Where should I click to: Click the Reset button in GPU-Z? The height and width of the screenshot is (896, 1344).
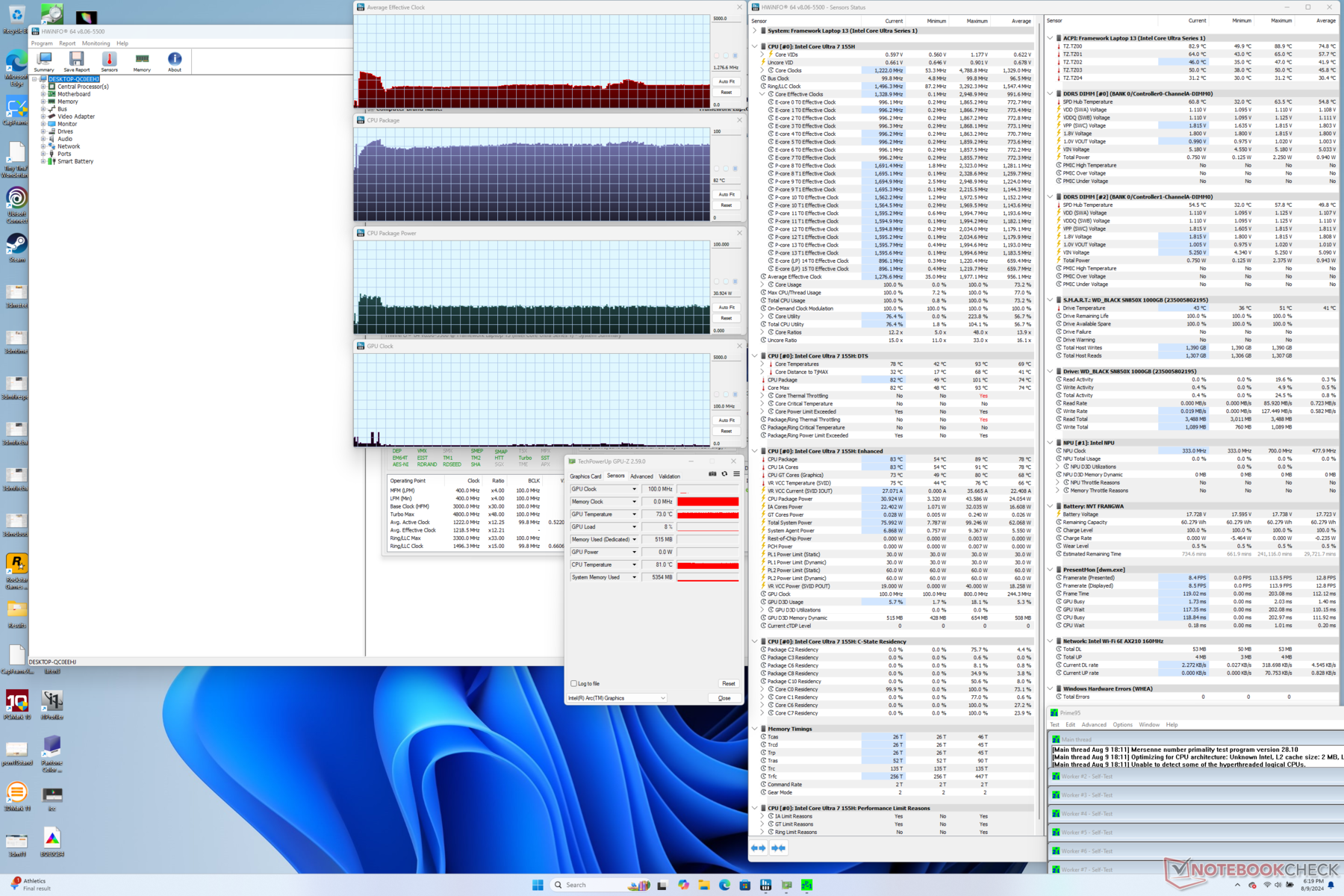point(728,683)
